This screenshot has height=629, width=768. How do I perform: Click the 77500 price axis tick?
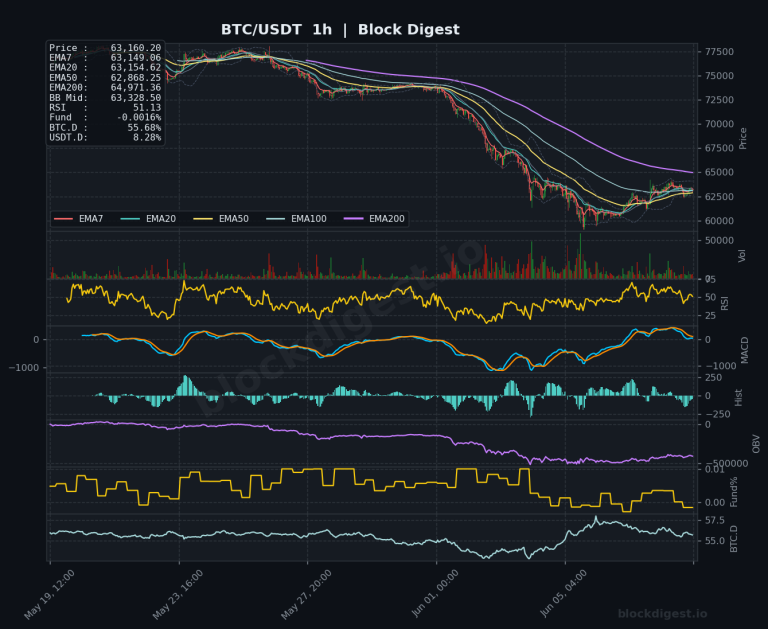[720, 52]
